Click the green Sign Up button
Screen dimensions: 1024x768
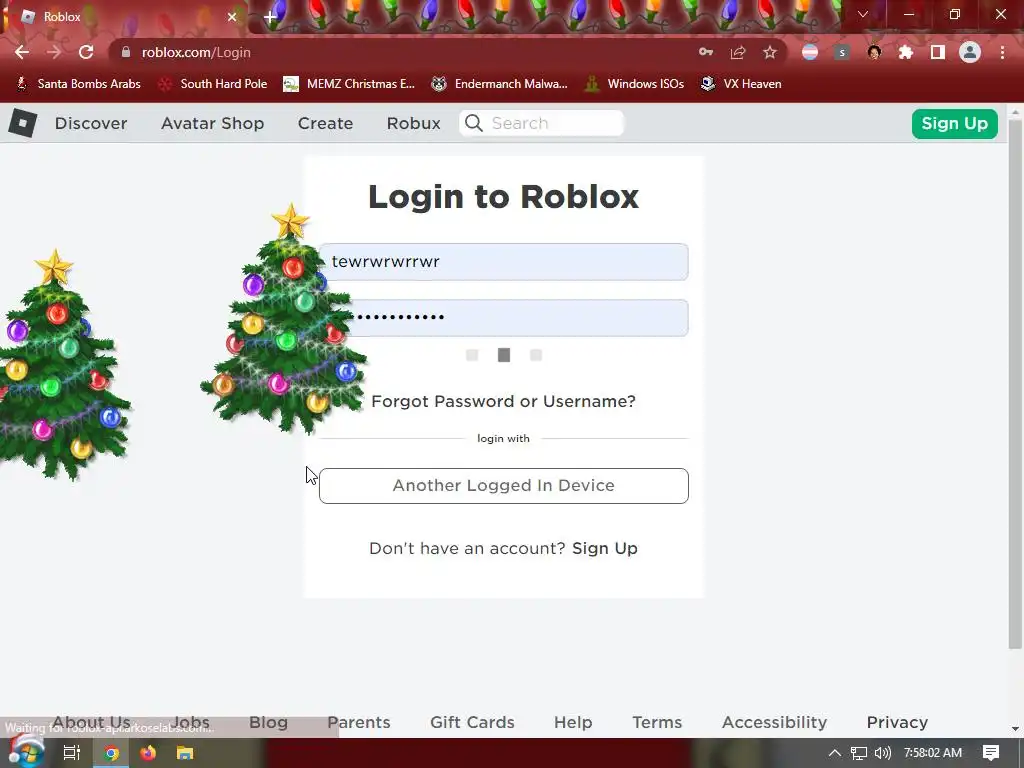(954, 123)
